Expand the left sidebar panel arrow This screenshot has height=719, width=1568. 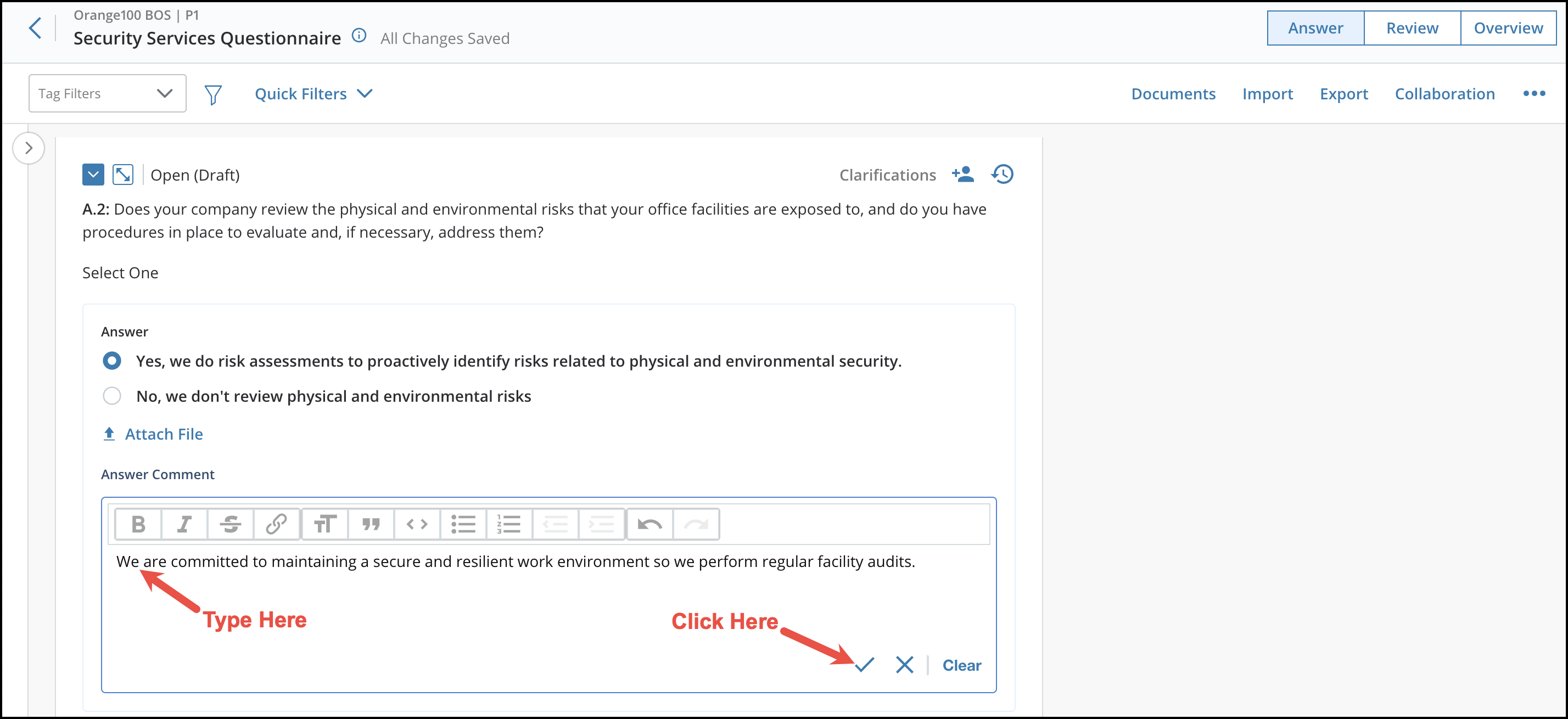pyautogui.click(x=29, y=148)
